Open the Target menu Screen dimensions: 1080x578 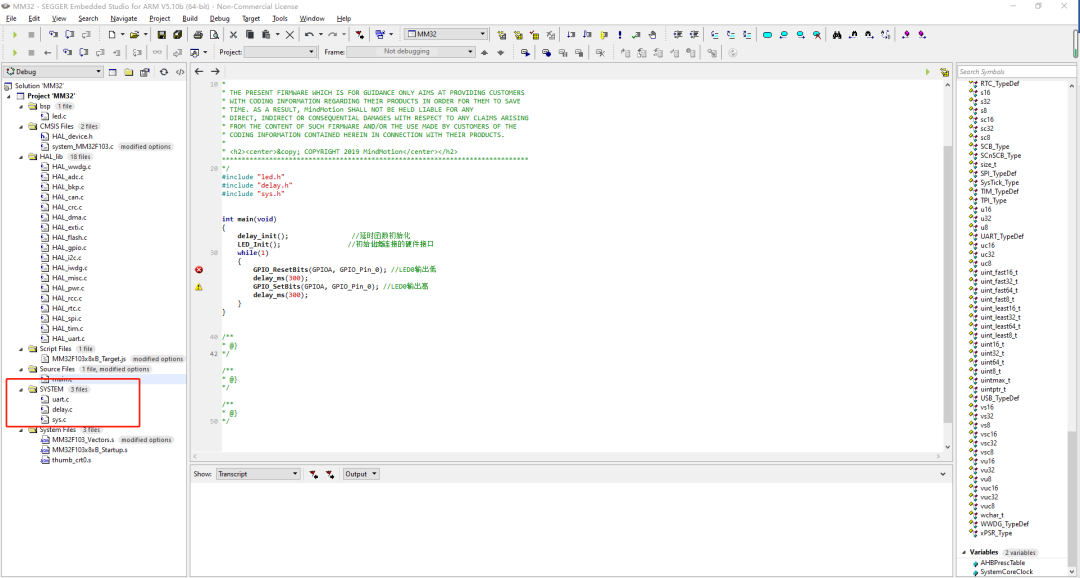(251, 19)
